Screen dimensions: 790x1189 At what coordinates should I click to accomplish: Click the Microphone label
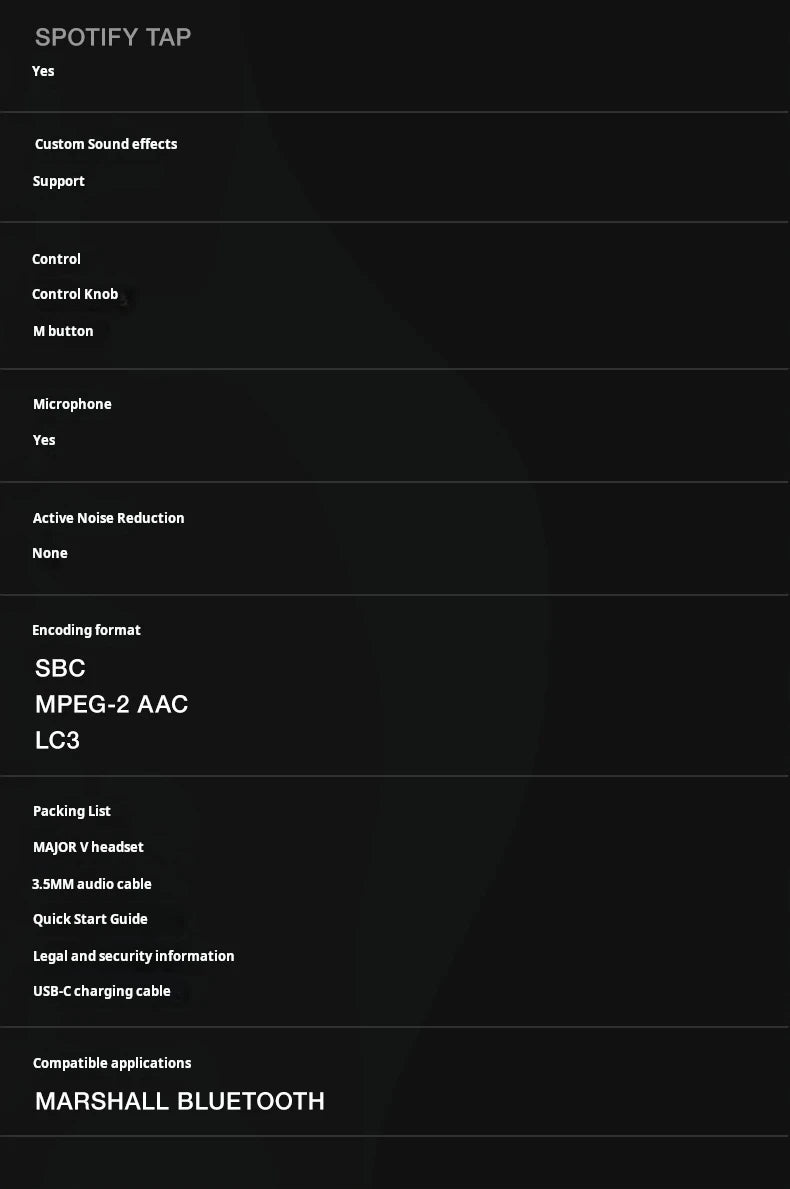point(72,404)
